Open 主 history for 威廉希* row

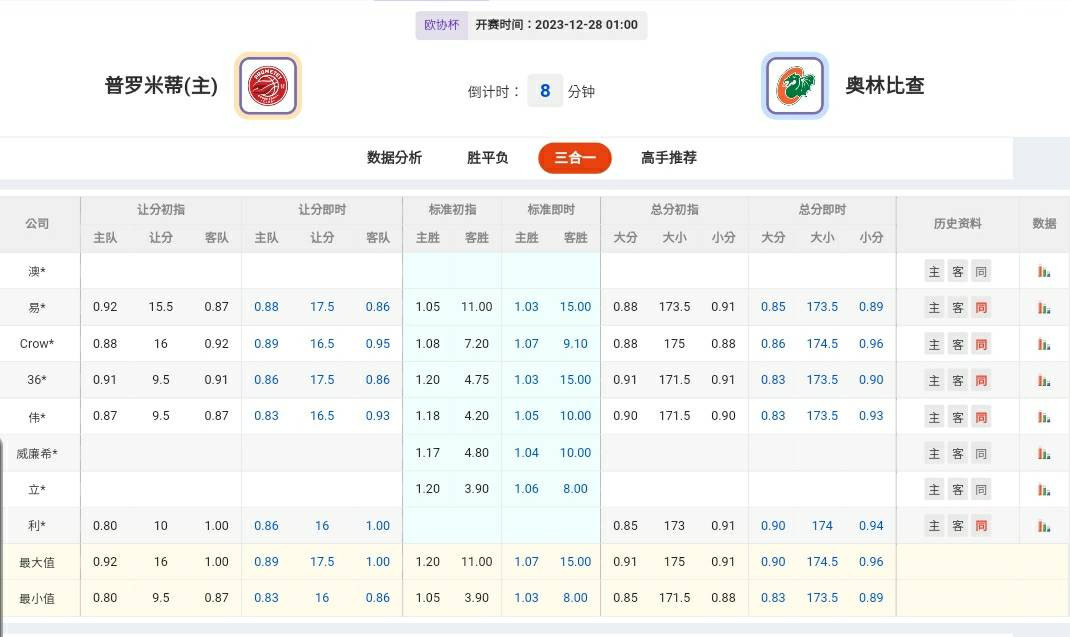click(934, 453)
